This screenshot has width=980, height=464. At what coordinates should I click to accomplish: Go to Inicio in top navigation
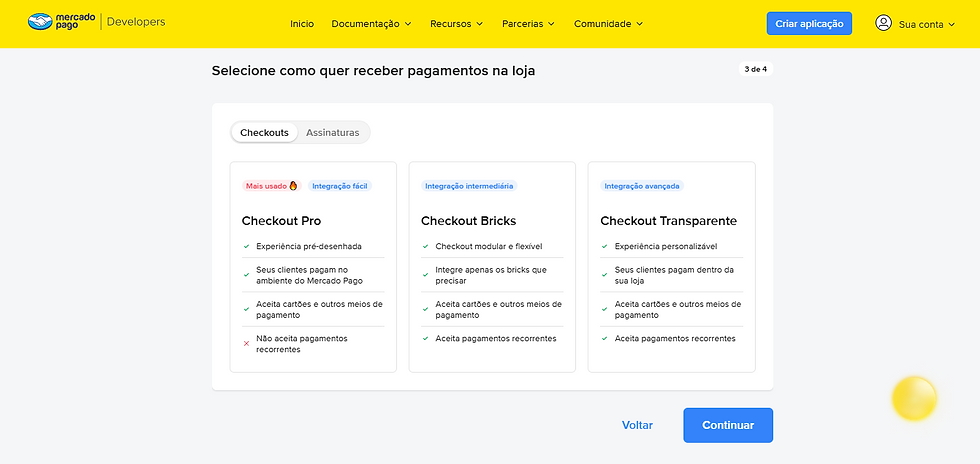pos(302,24)
